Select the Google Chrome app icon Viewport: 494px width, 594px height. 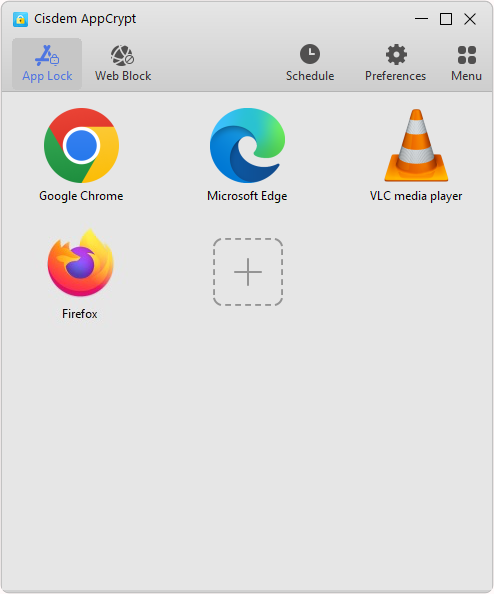tap(81, 145)
